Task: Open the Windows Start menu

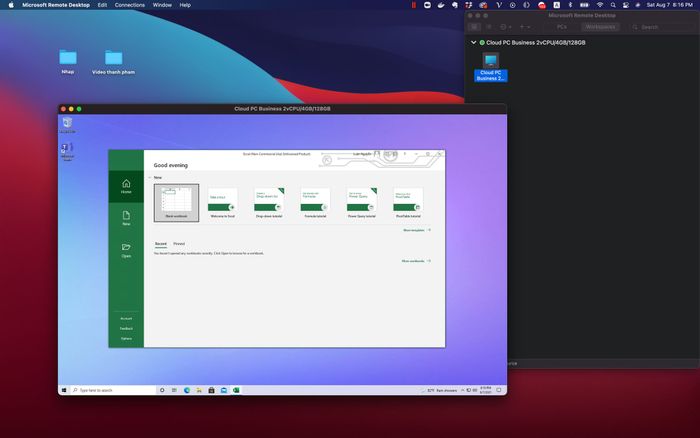Action: tap(64, 390)
